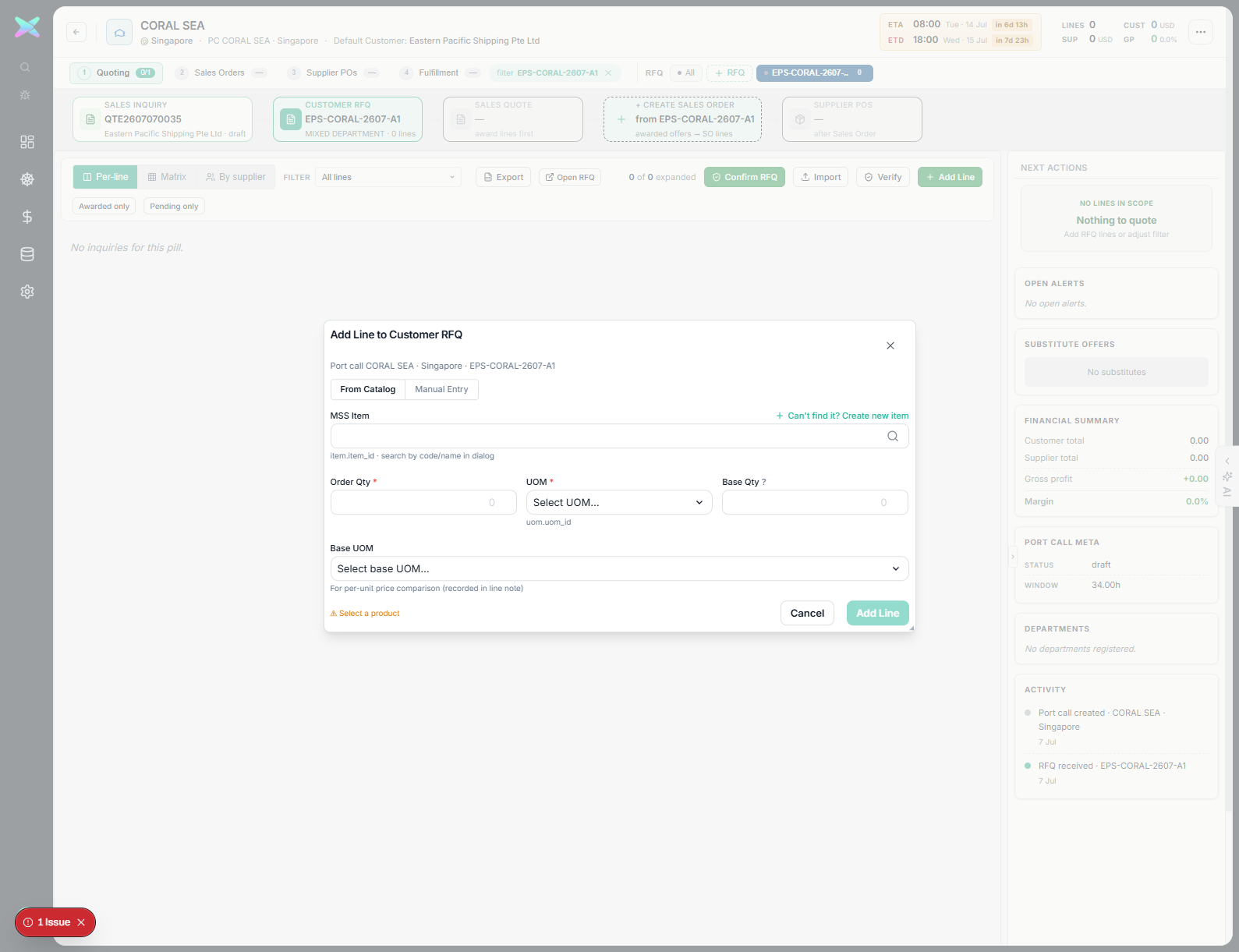Toggle the Awarded only filter
1239x952 pixels.
tap(104, 207)
